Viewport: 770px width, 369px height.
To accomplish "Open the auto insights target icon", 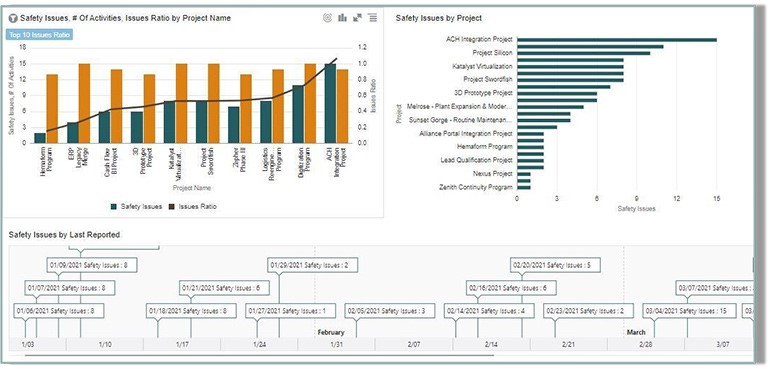I will pos(328,18).
